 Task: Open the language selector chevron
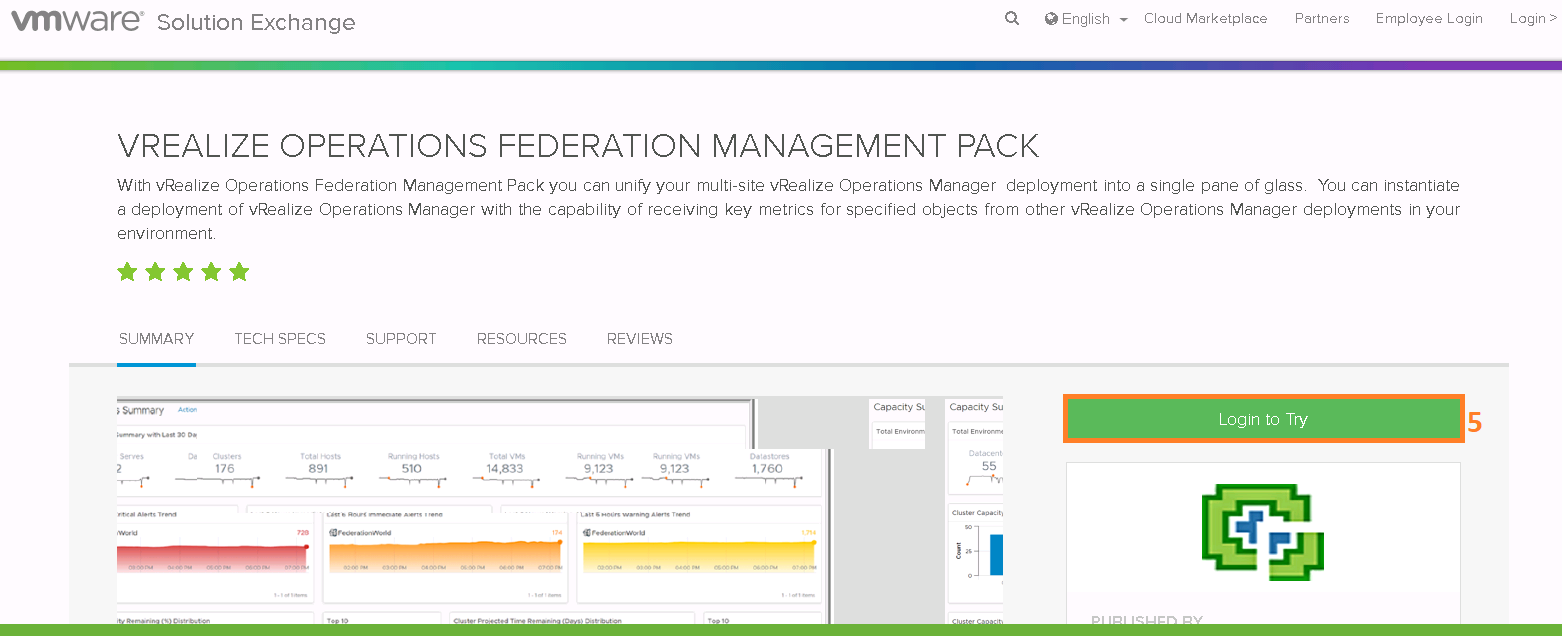[1124, 19]
